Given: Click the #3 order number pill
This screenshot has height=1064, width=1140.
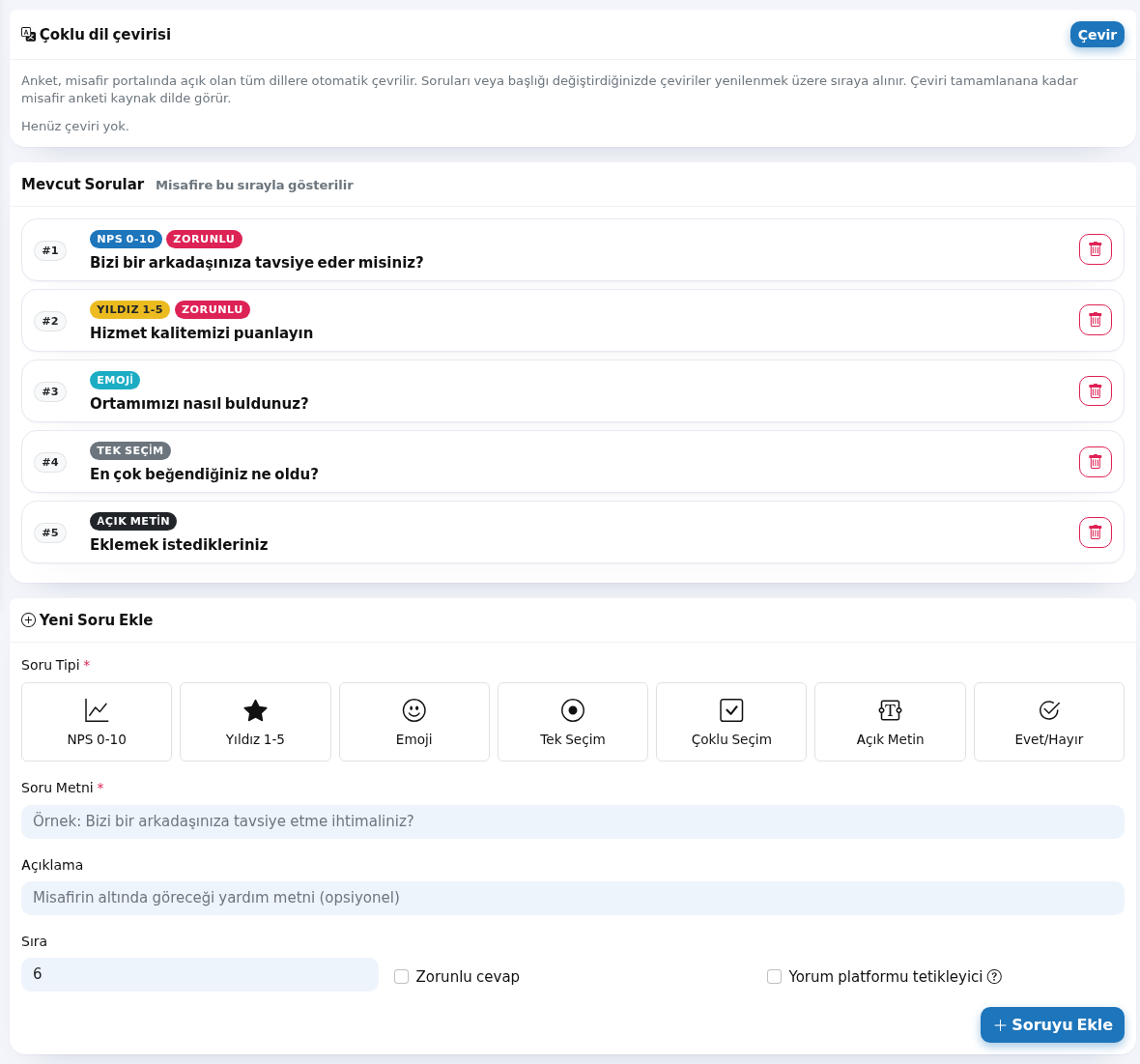Looking at the screenshot, I should pyautogui.click(x=50, y=391).
